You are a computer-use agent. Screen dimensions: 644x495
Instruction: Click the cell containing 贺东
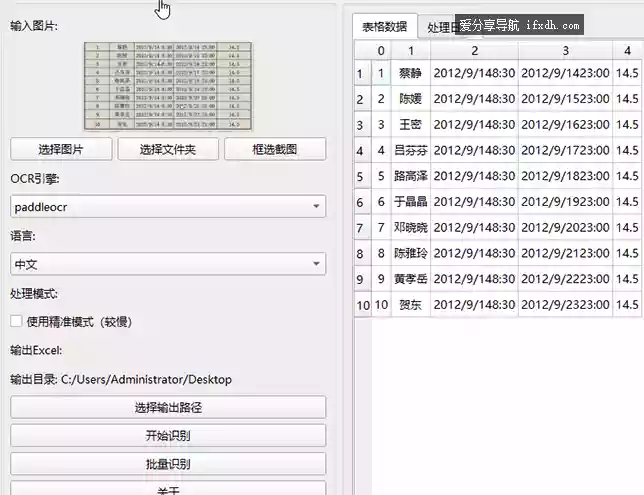click(411, 305)
